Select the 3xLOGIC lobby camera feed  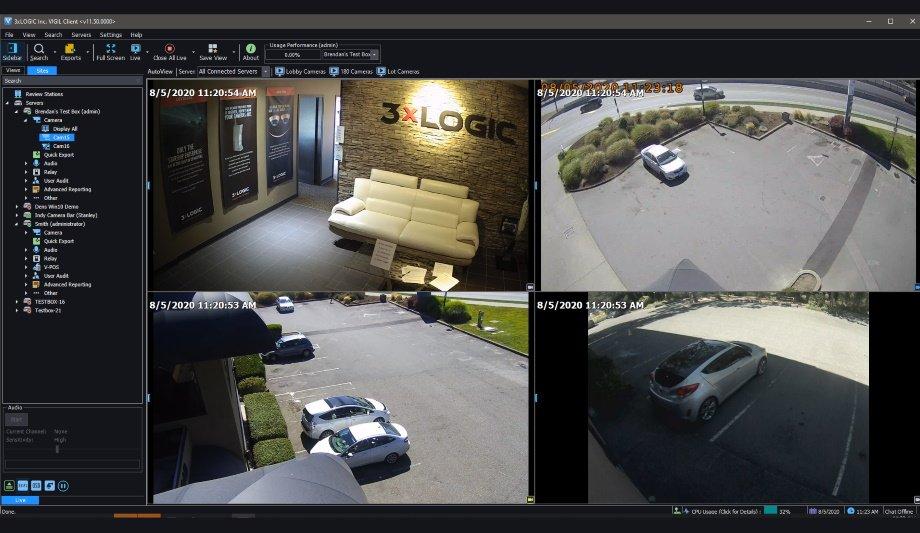pyautogui.click(x=338, y=185)
